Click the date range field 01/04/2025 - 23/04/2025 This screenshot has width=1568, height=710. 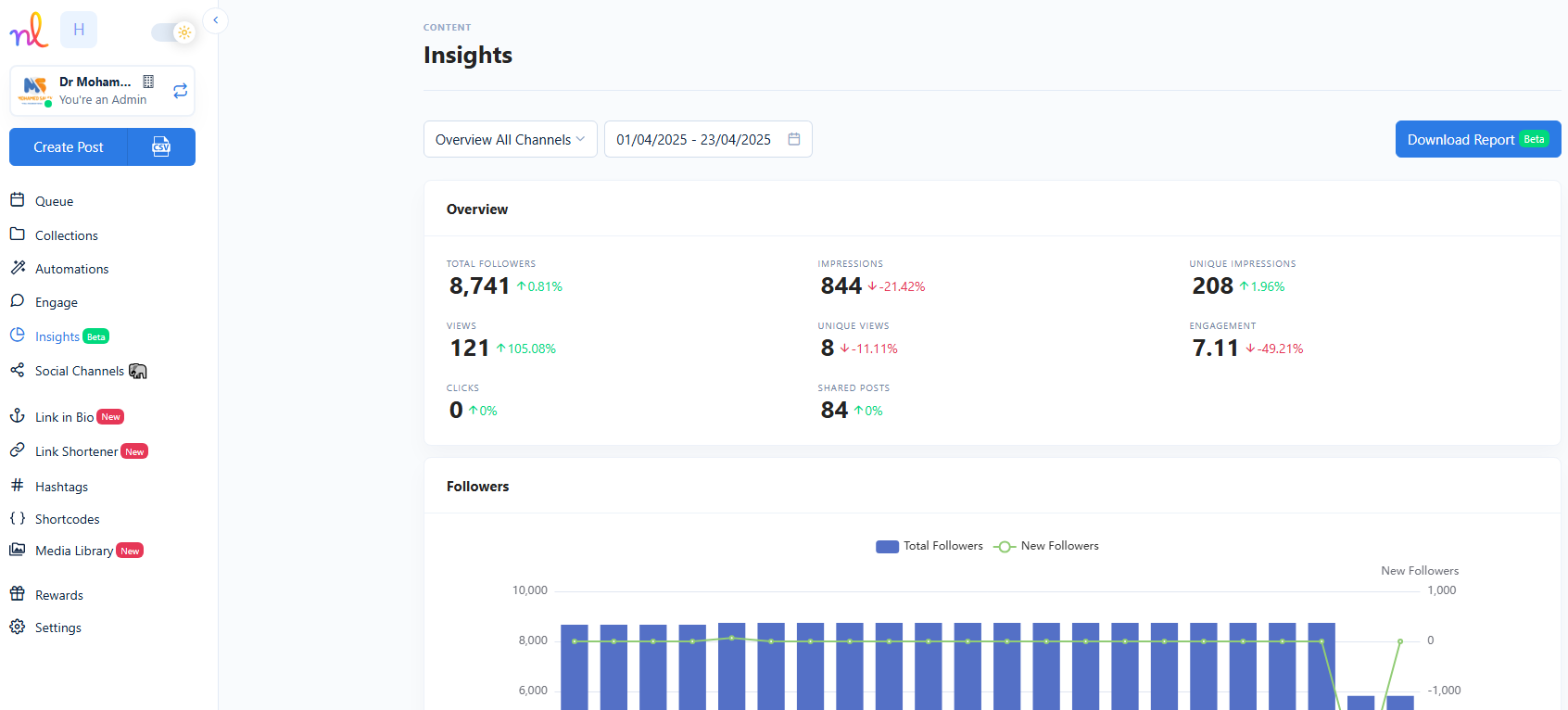point(708,139)
